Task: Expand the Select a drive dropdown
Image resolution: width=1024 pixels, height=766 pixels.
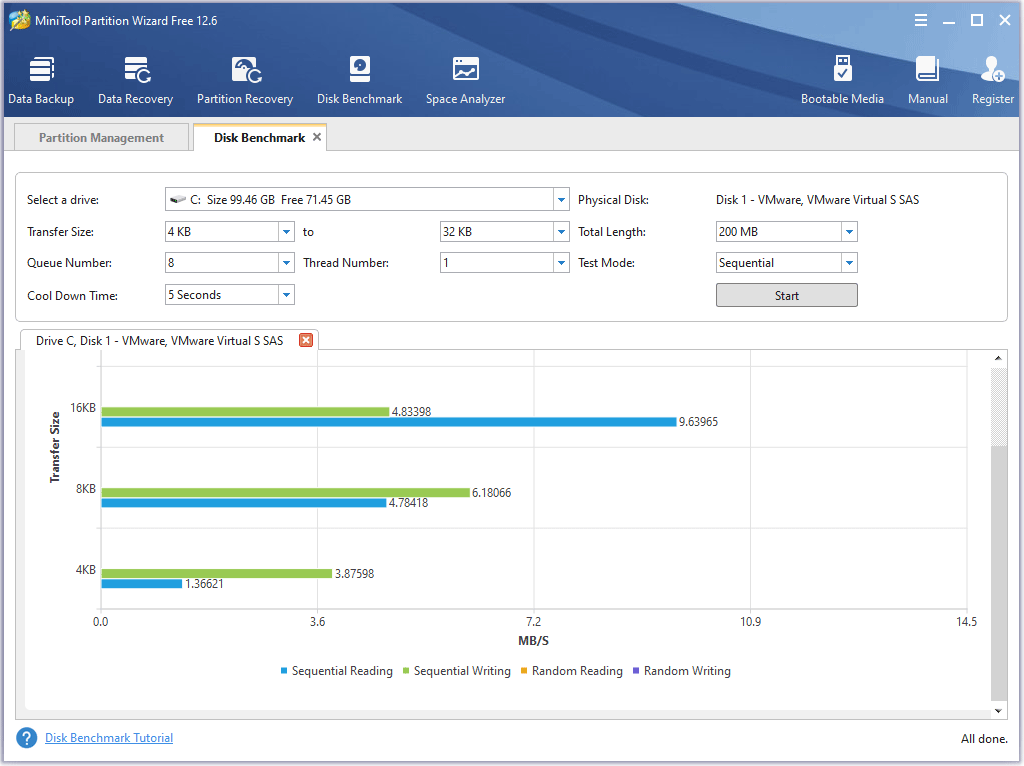Action: pos(561,200)
